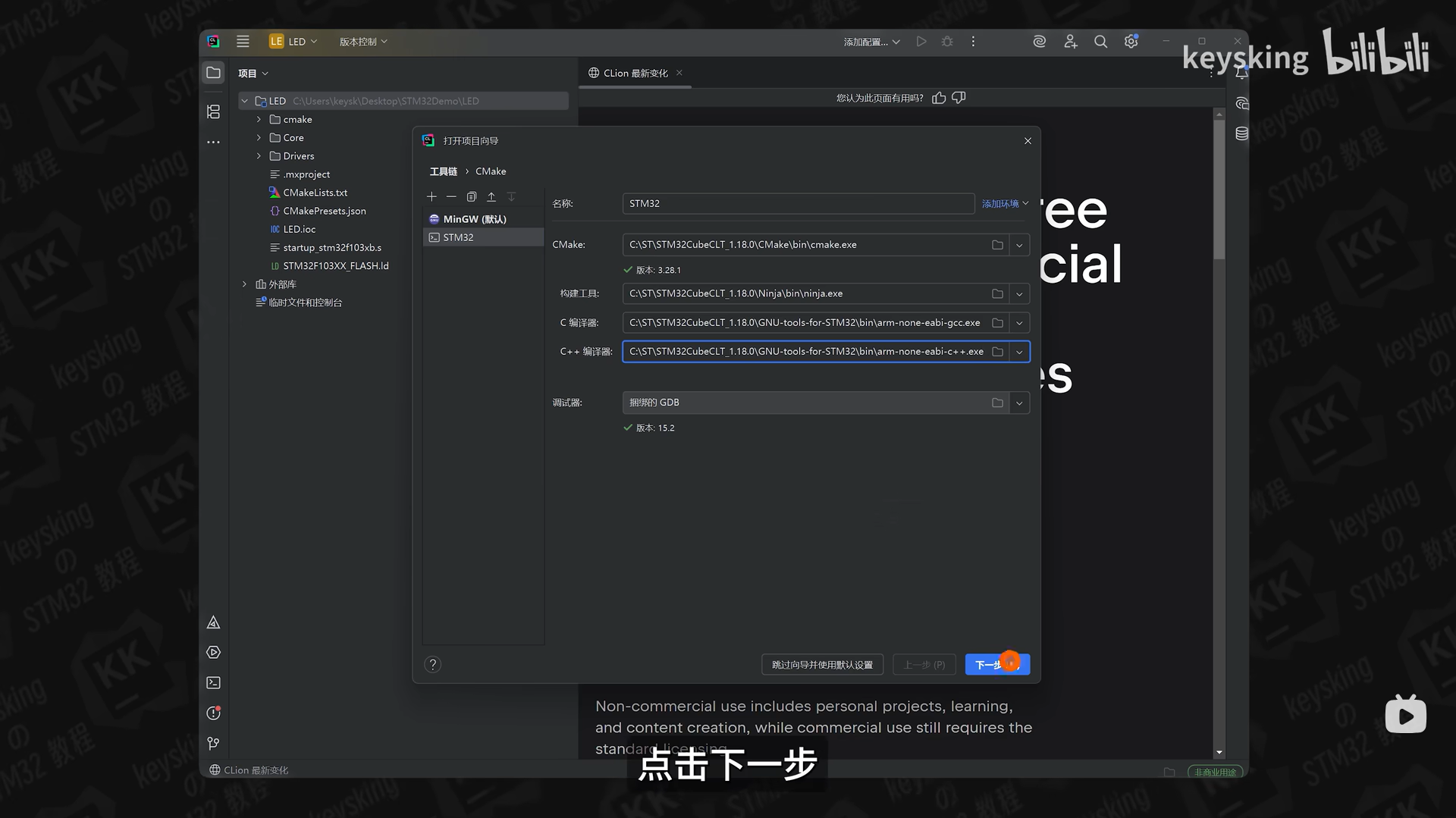Open IDE settings gear icon
Viewport: 1456px width, 818px height.
[1131, 42]
